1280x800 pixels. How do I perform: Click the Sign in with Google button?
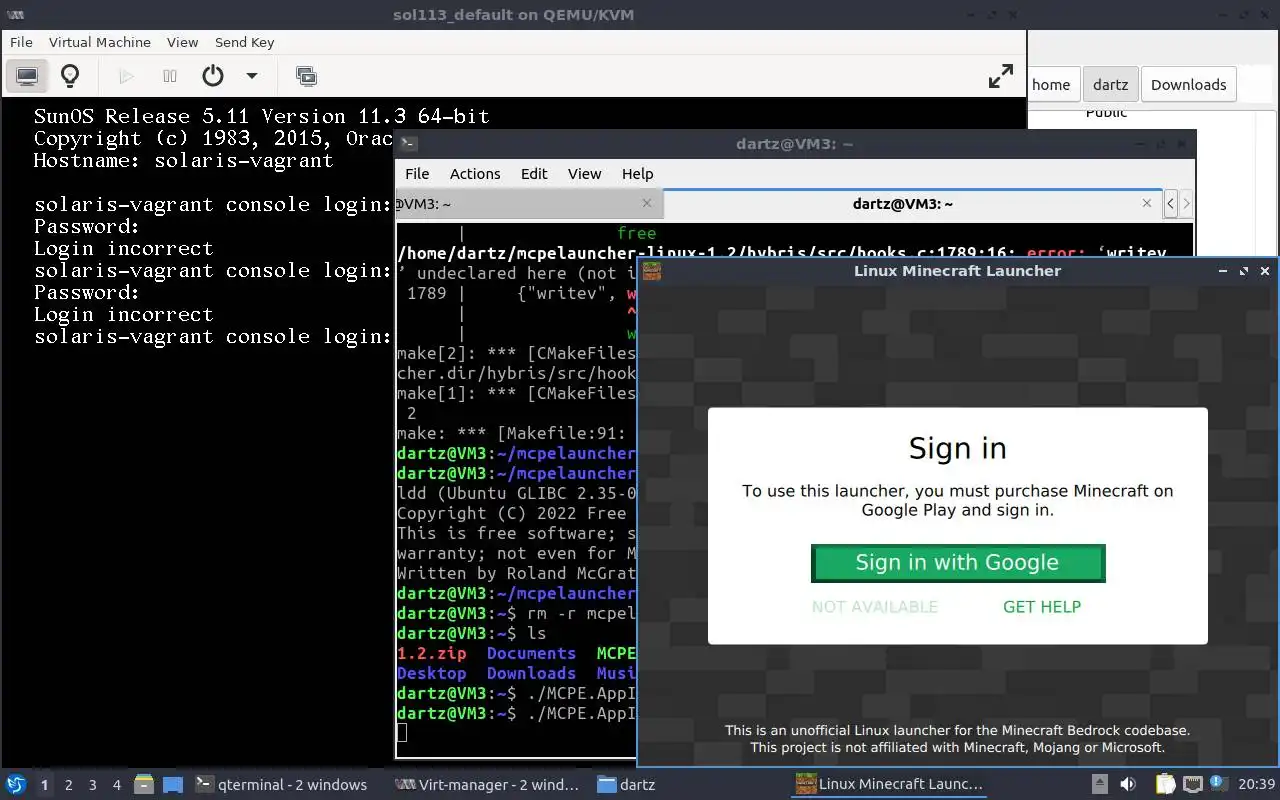coord(957,563)
